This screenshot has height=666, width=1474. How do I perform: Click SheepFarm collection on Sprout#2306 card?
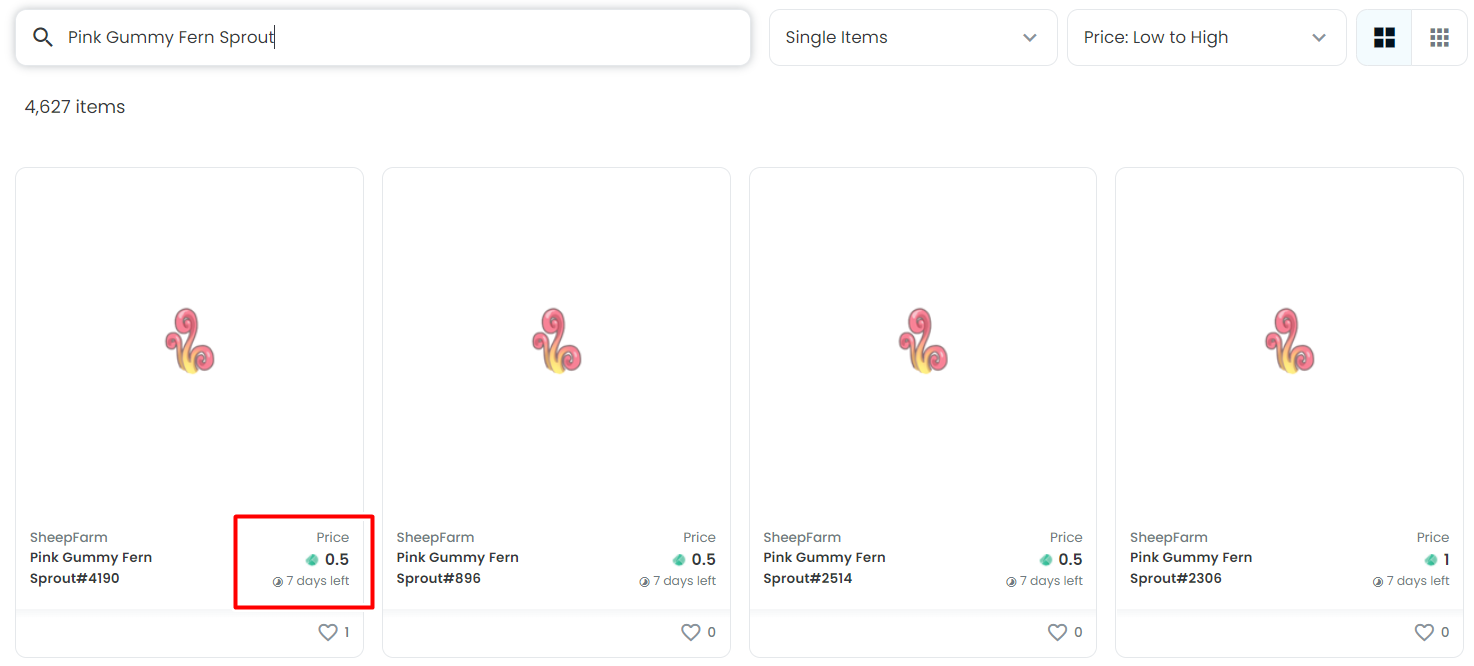1169,537
